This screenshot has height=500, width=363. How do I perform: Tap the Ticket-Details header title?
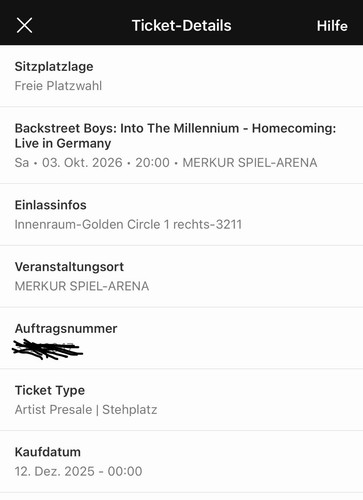(181, 25)
